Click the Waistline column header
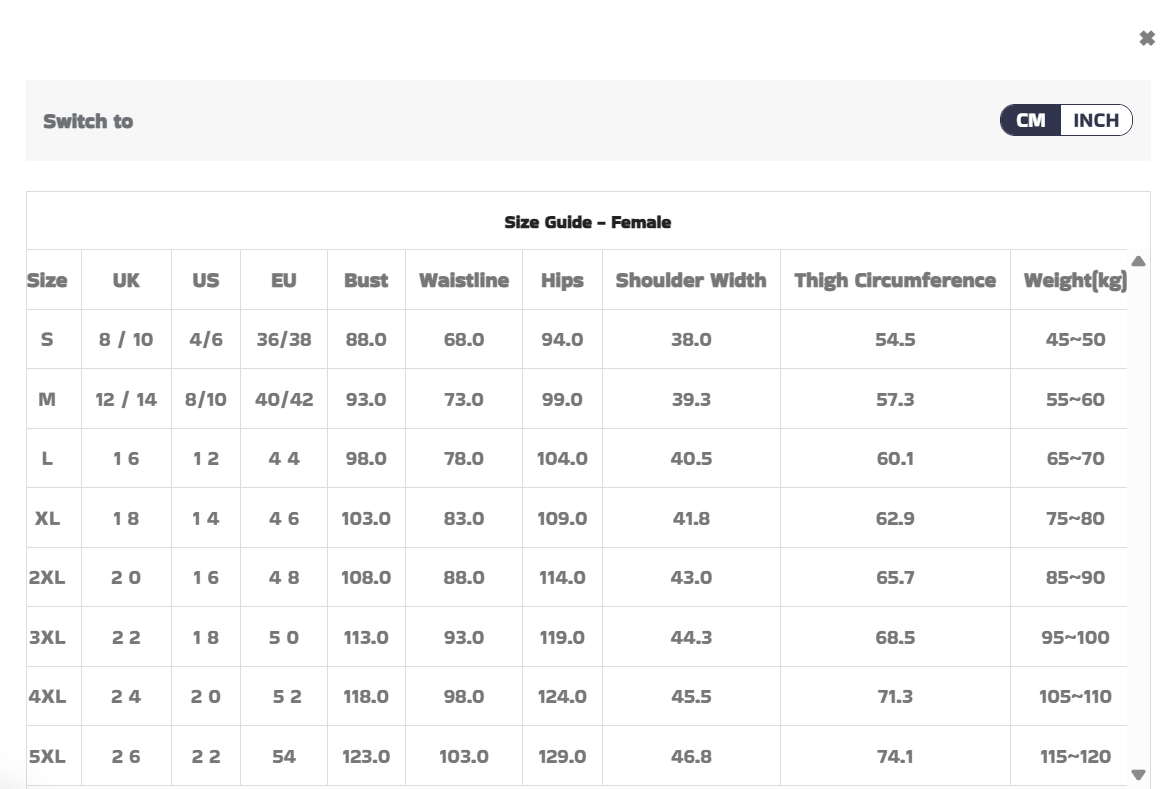The height and width of the screenshot is (789, 1170). 464,280
